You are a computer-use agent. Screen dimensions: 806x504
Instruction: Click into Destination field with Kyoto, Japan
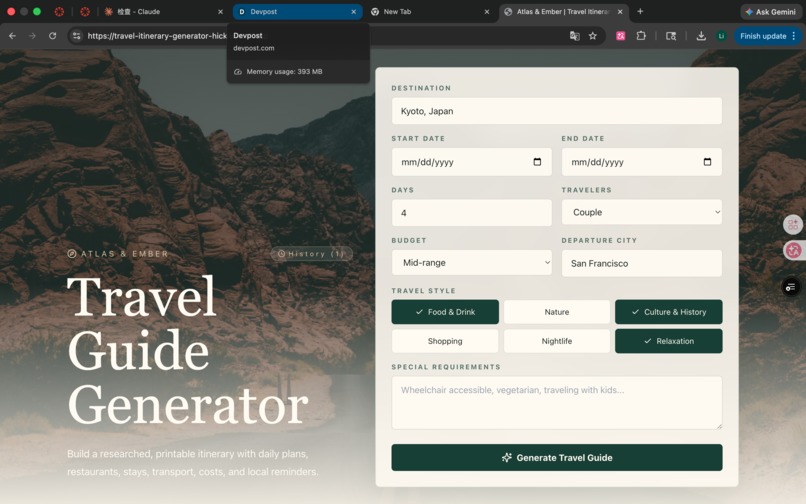[557, 111]
